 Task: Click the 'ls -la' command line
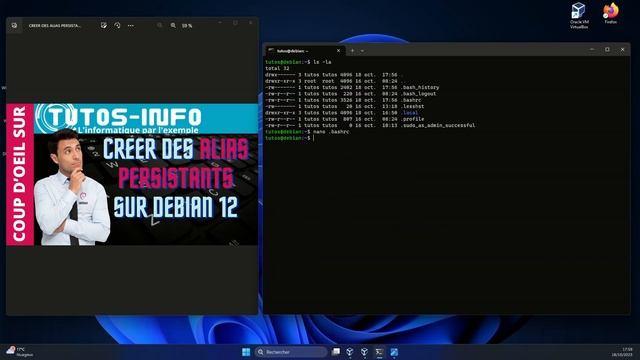click(298, 62)
